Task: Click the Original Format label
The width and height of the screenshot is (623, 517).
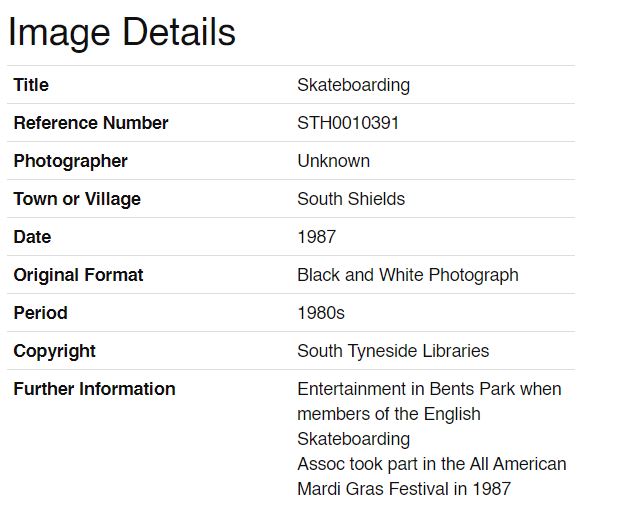Action: 78,275
